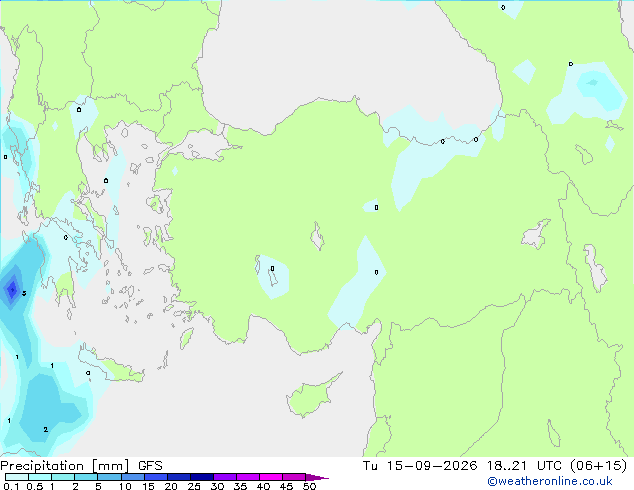Select the medium blue 10 mm legend swatch
This screenshot has height=490, width=634.
point(133,477)
